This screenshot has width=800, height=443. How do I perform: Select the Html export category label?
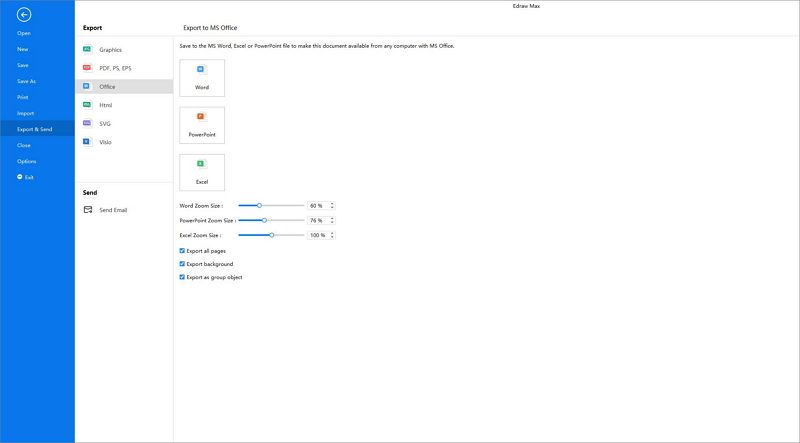click(x=106, y=105)
